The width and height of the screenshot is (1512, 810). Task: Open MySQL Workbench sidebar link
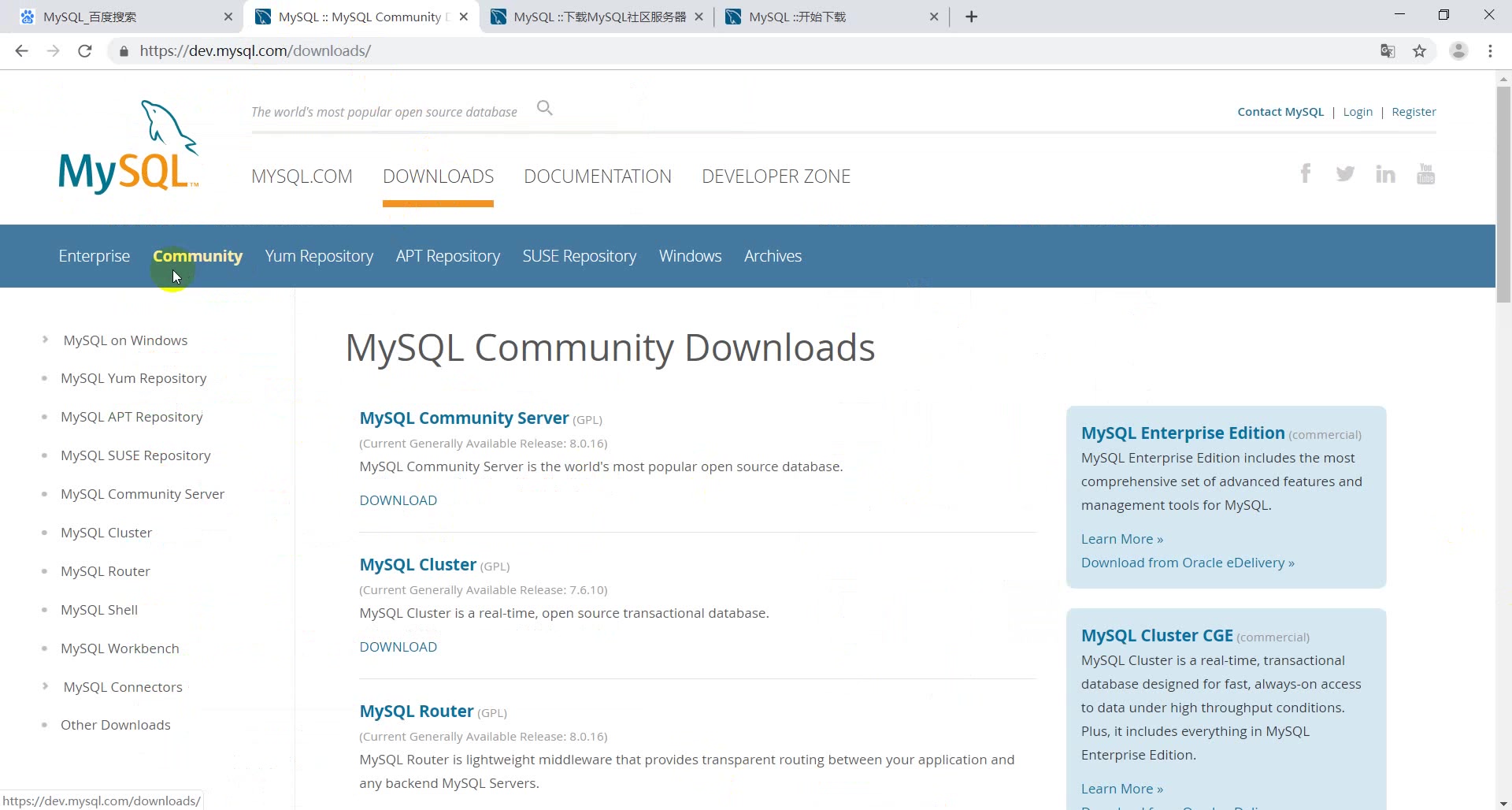click(x=120, y=648)
